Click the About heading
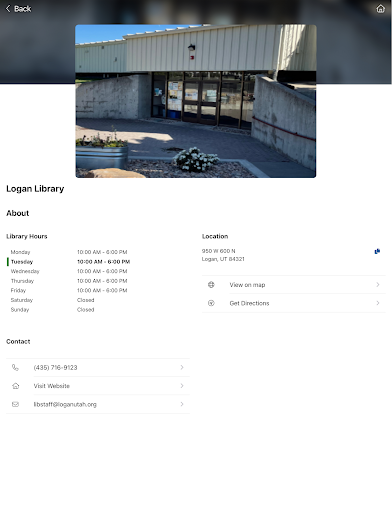The width and height of the screenshot is (392, 512). (18, 213)
